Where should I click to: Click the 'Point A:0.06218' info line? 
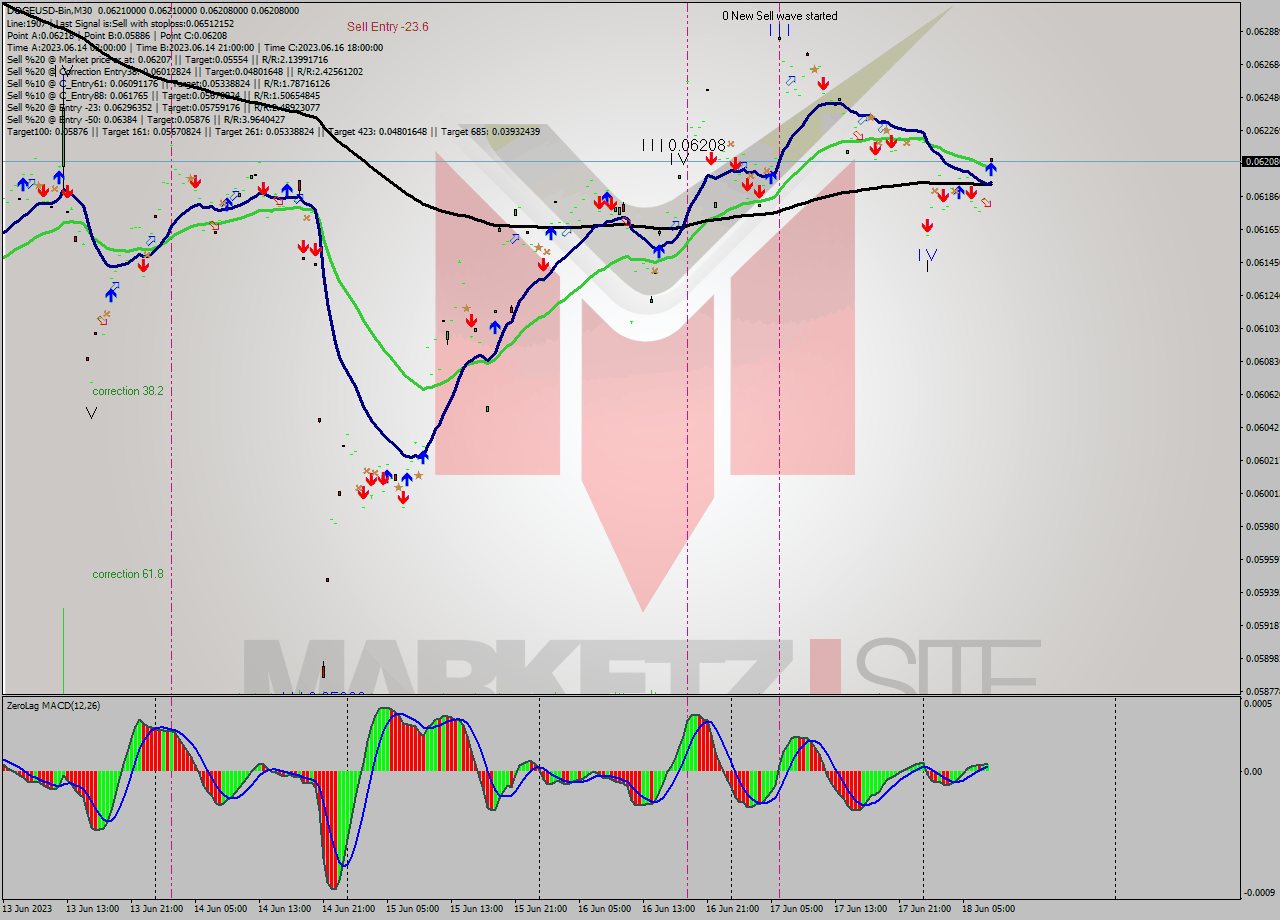117,35
